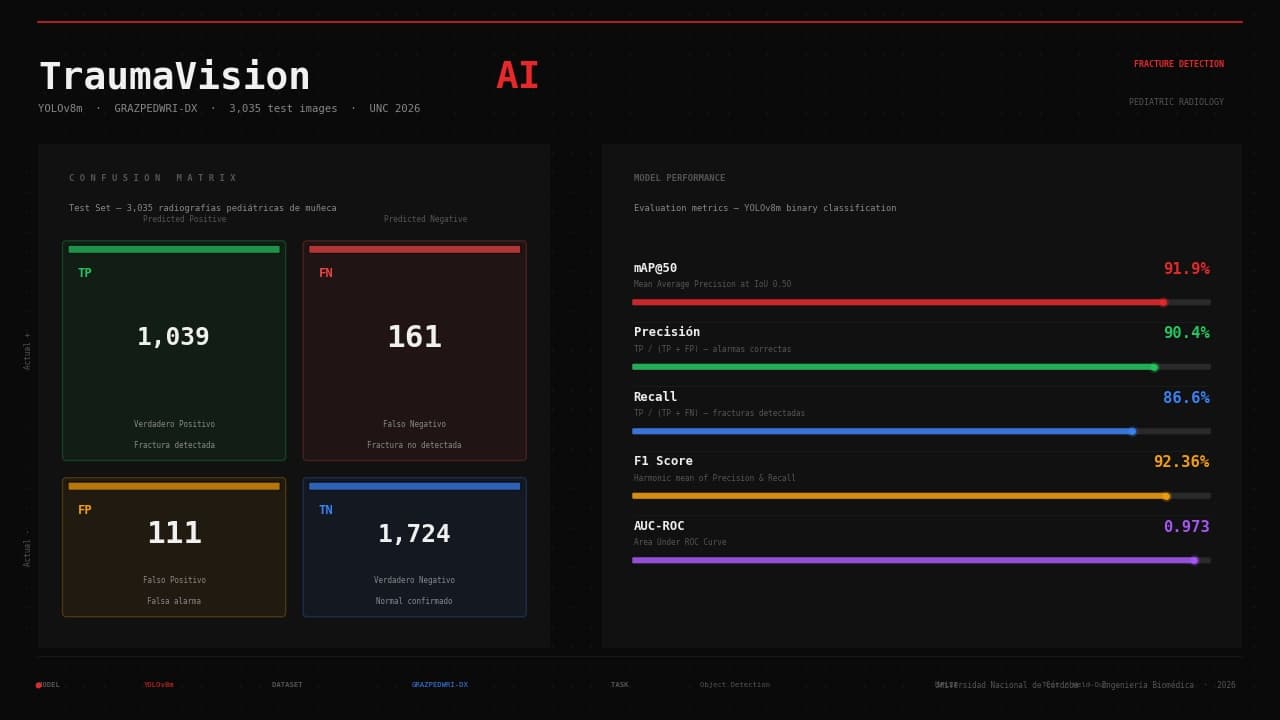
Task: Click the Recall metric name
Action: [x=655, y=397]
